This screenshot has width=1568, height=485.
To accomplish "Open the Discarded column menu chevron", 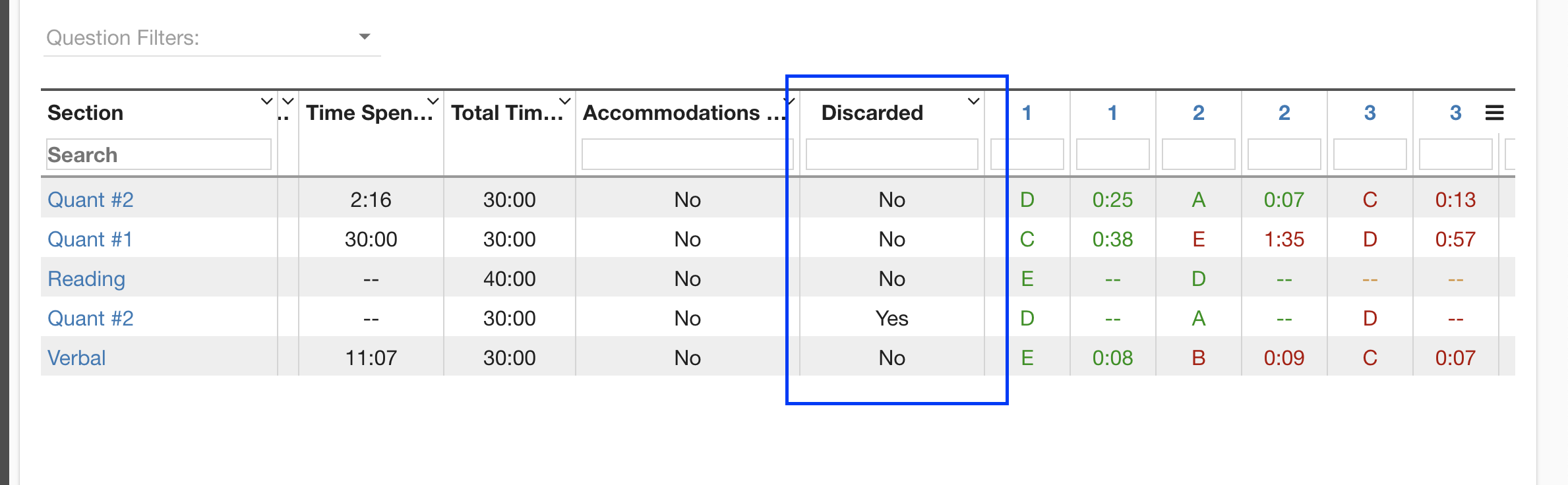I will point(973,101).
